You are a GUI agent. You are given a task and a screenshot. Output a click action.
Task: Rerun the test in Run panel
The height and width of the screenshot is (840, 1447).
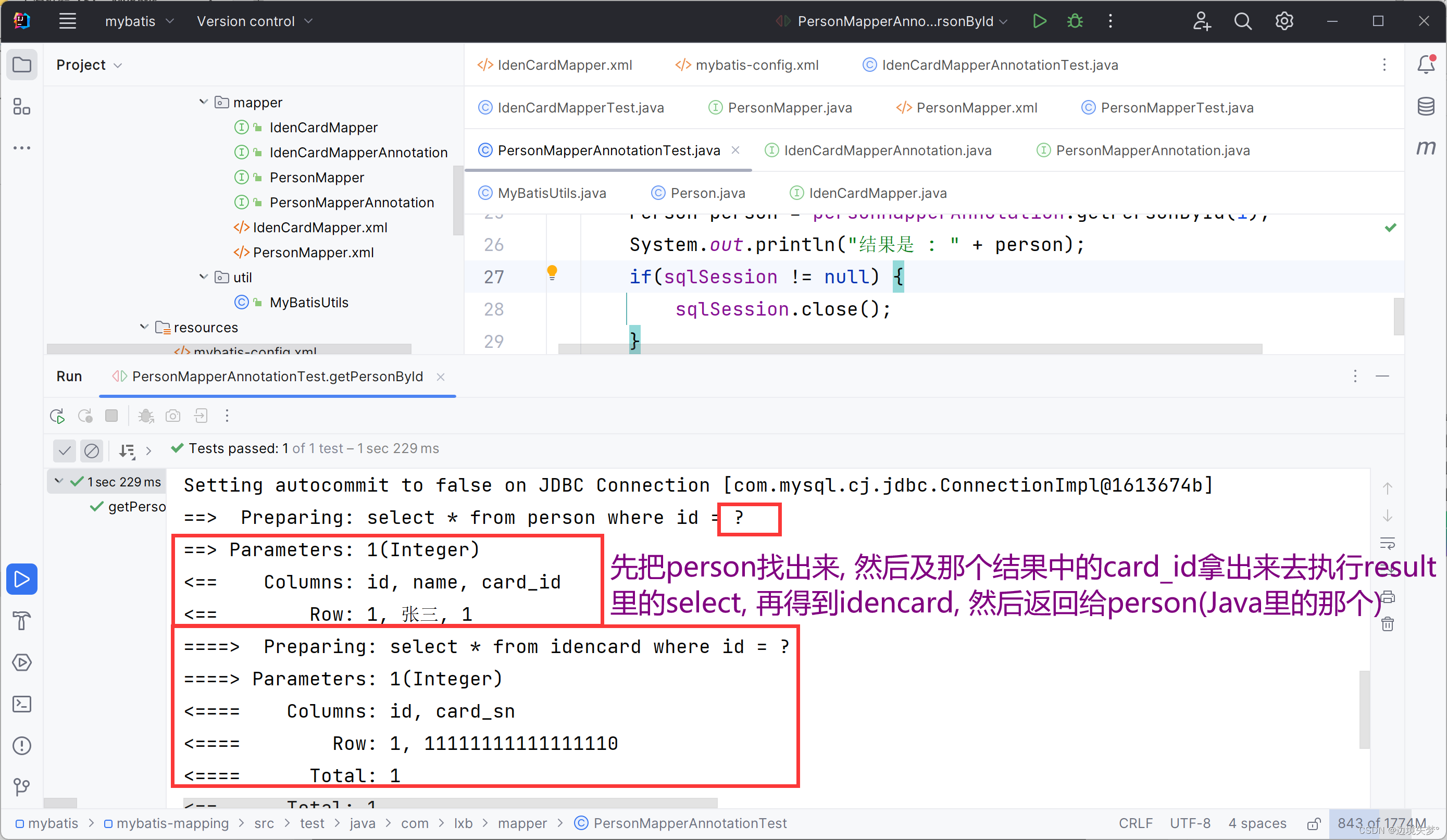57,416
